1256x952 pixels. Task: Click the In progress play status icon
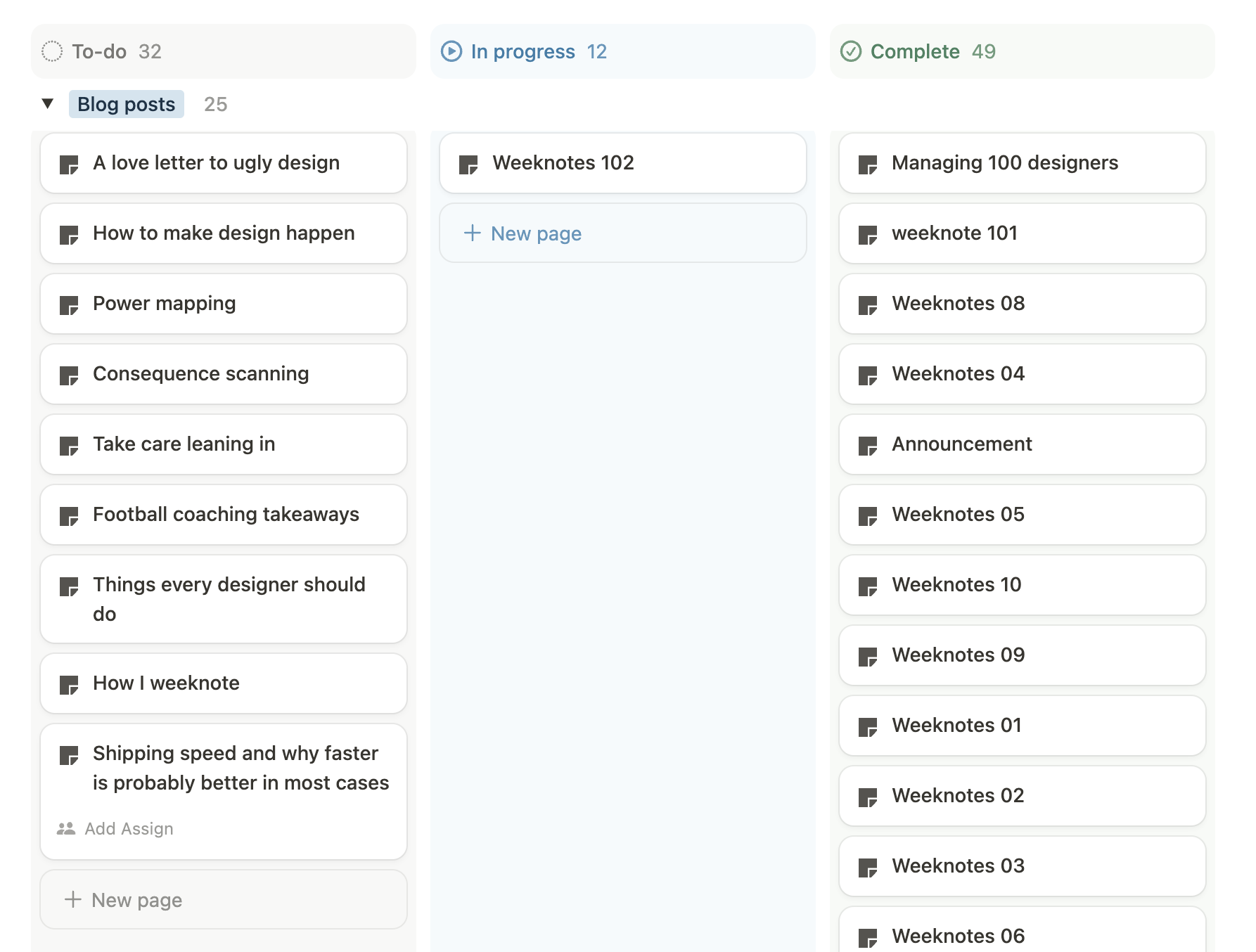tap(451, 51)
